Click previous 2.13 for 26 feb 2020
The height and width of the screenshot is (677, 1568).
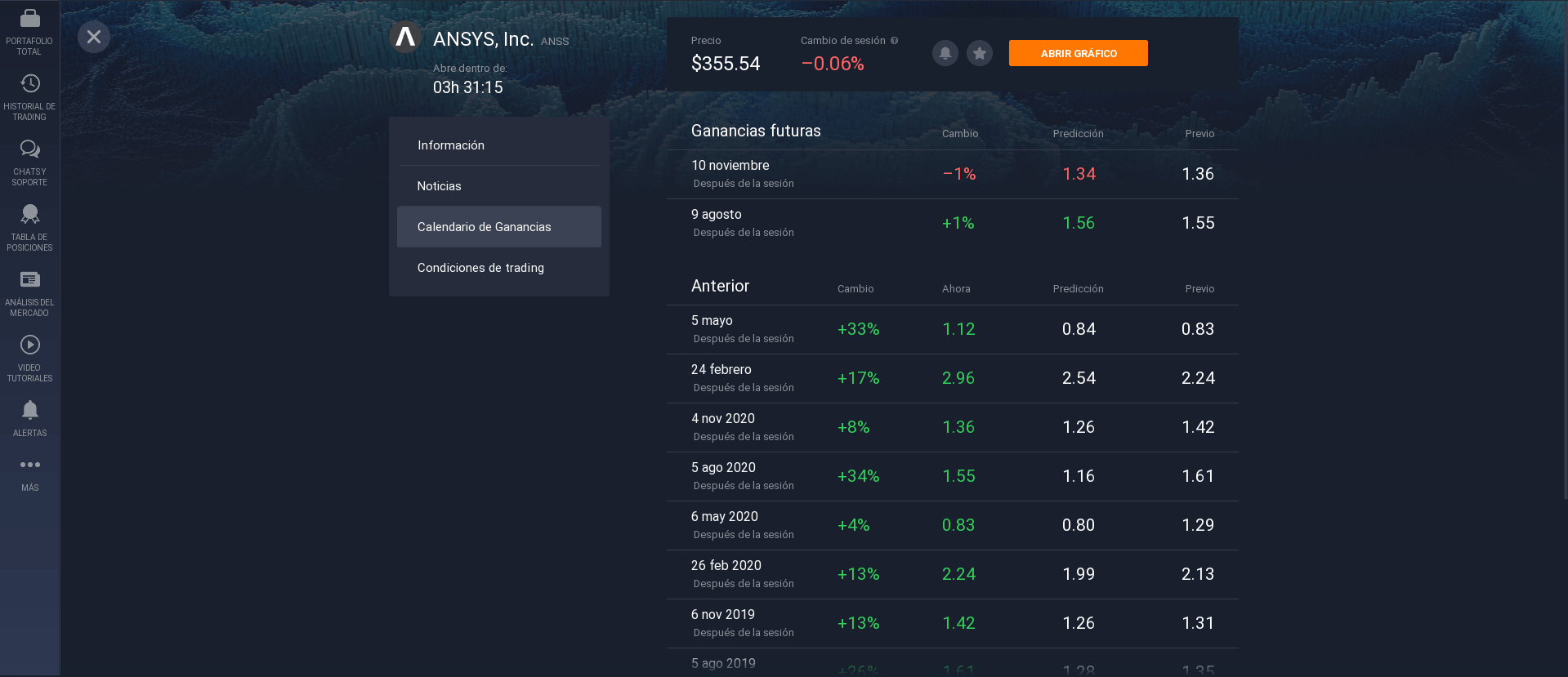(x=1198, y=574)
